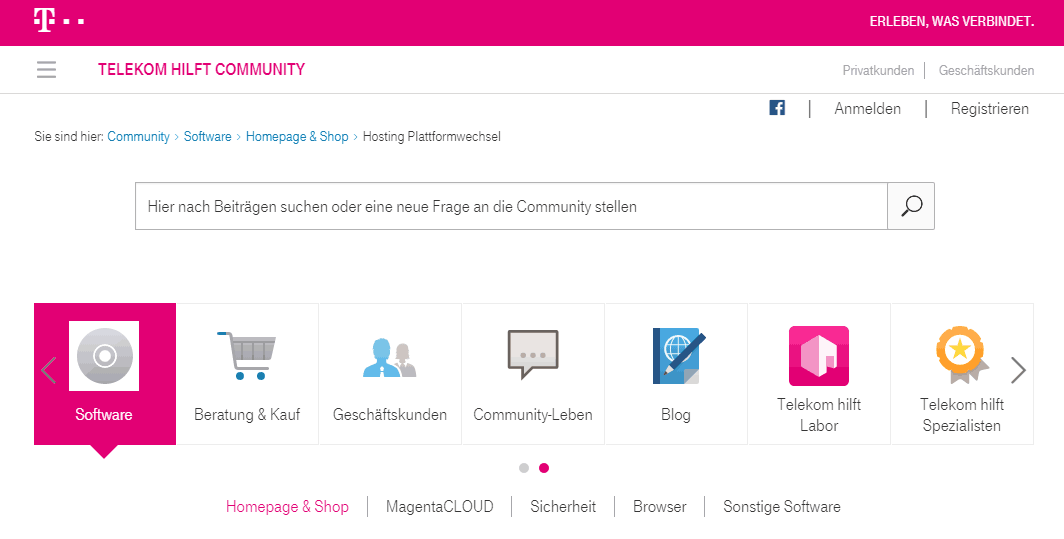
Task: Click the Telekom hilft Spezialisten label
Action: point(962,415)
